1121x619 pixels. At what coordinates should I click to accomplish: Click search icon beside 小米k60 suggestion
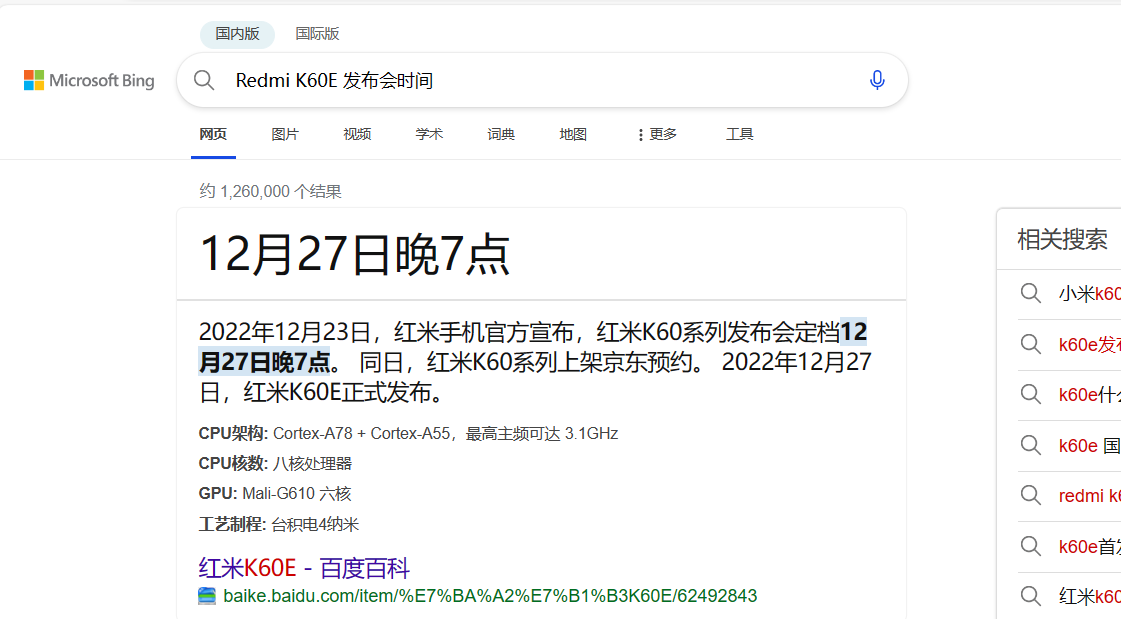(1031, 293)
